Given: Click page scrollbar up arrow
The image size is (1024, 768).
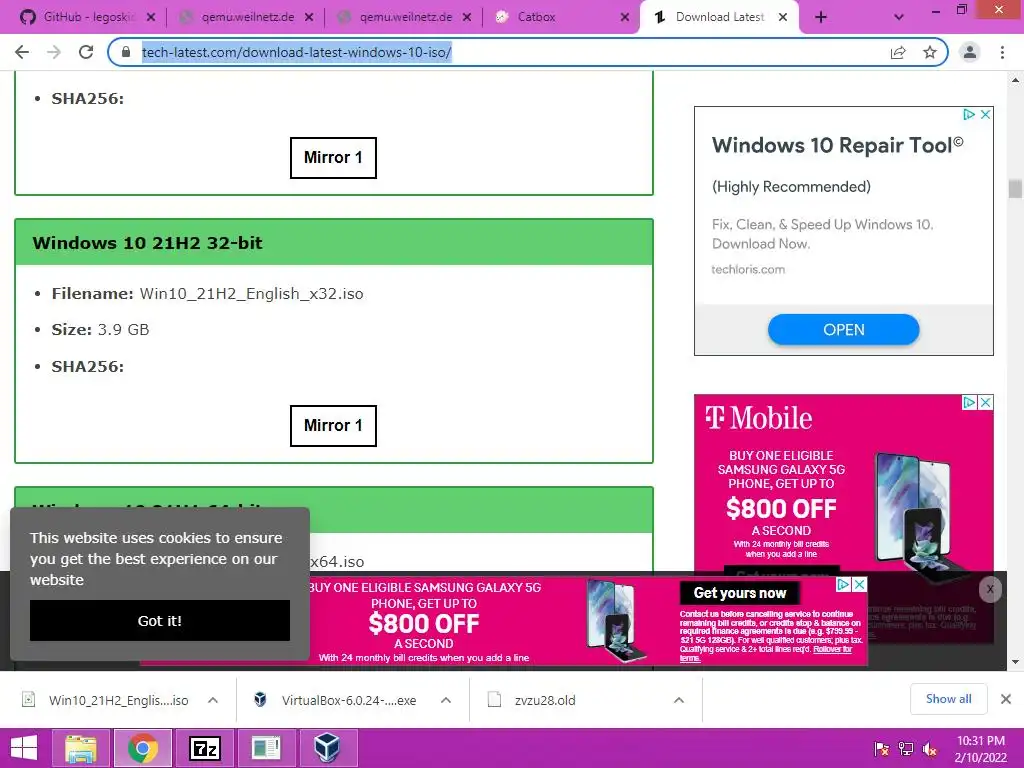Looking at the screenshot, I should coord(1015,80).
